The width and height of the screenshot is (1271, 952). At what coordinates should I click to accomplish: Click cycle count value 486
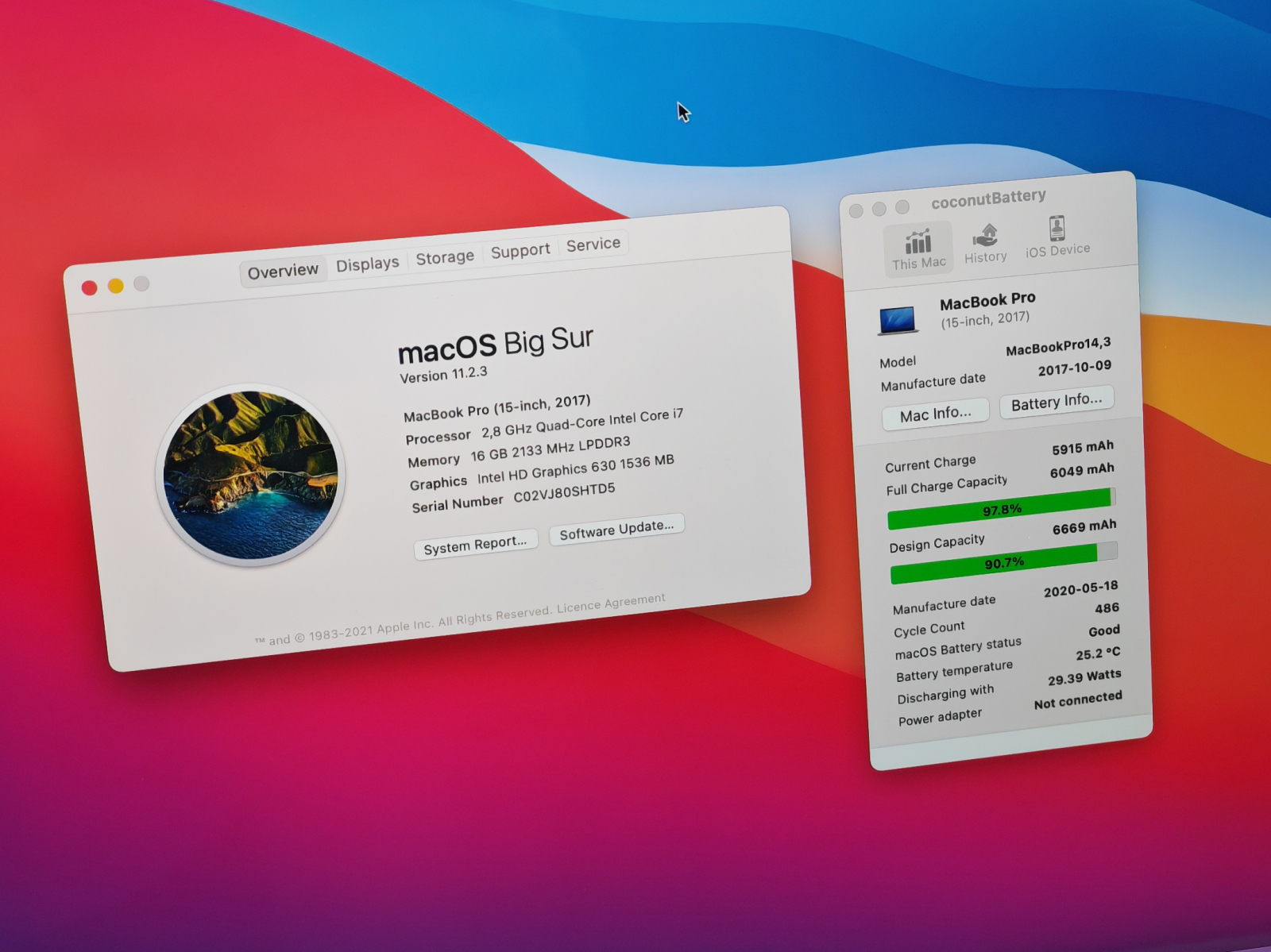(x=1107, y=608)
